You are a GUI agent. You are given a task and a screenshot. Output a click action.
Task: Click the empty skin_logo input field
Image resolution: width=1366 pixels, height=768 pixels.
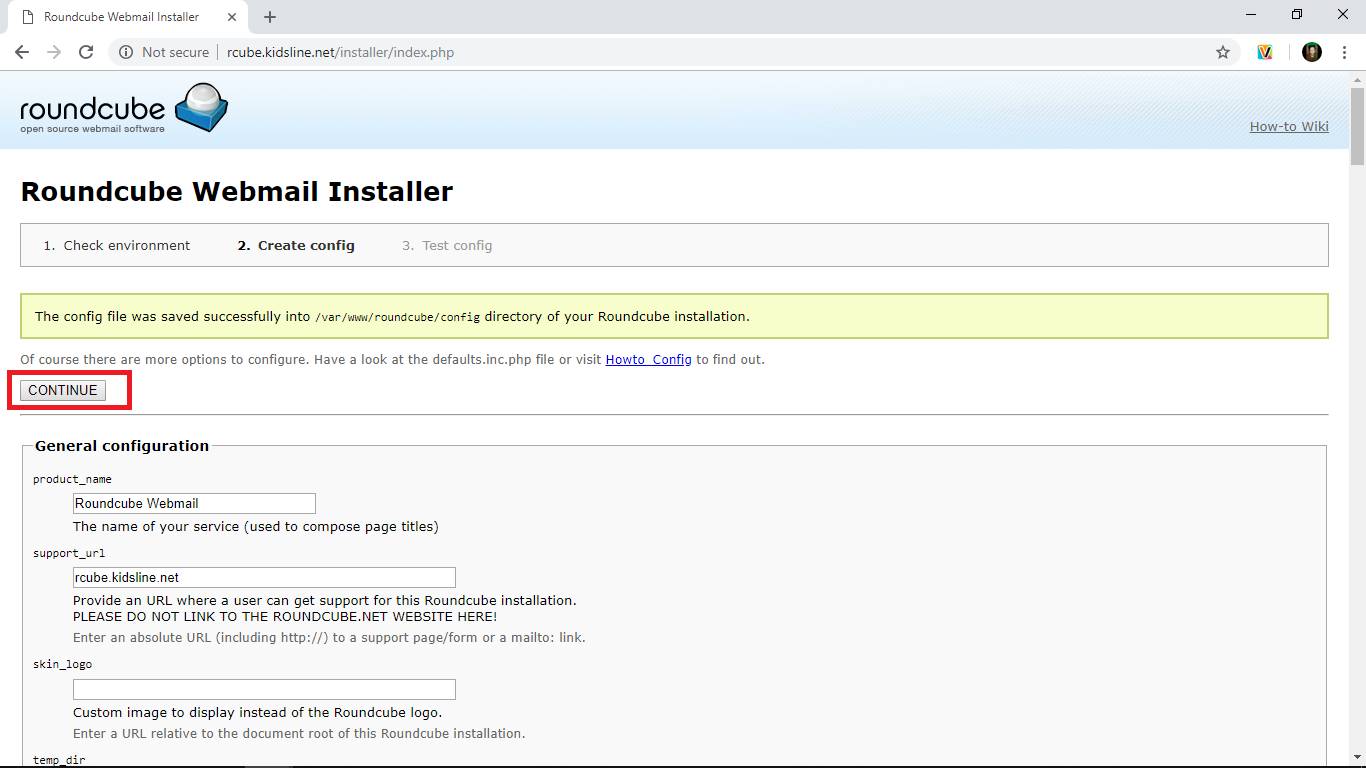tap(264, 689)
